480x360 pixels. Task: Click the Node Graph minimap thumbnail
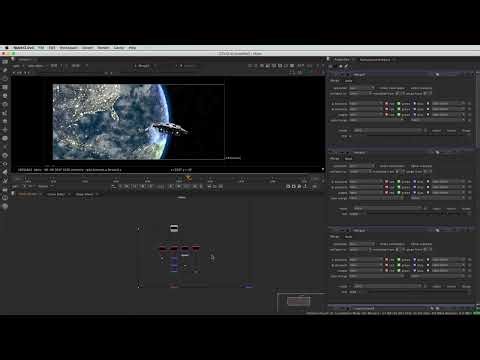coord(298,301)
